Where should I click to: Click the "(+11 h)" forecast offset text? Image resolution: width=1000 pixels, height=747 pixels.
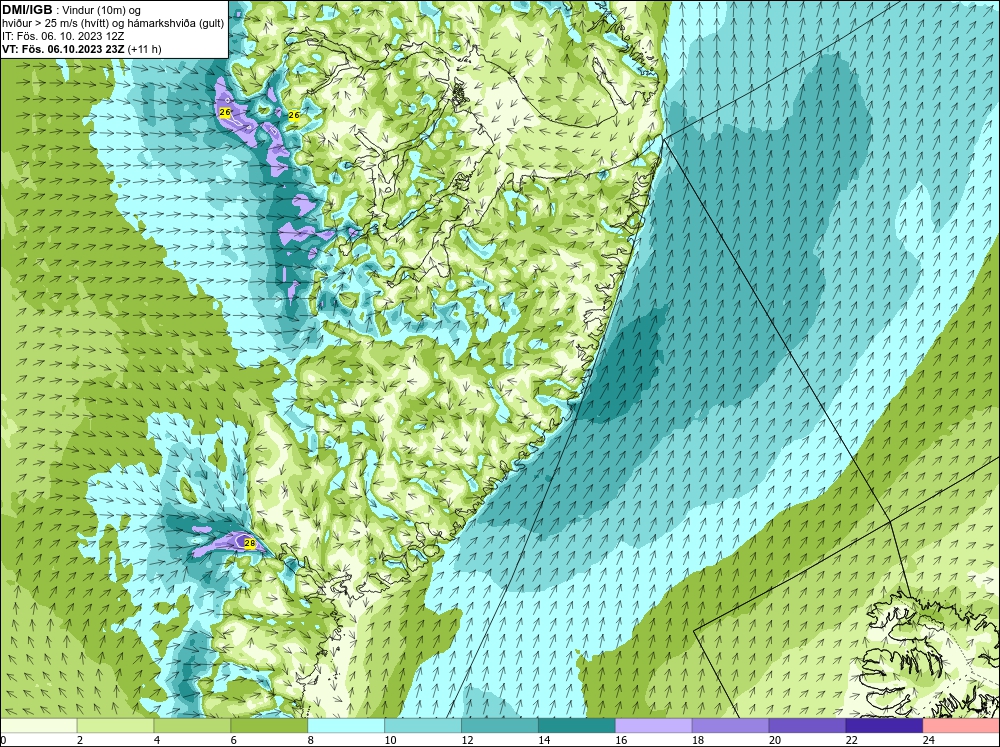tap(145, 49)
